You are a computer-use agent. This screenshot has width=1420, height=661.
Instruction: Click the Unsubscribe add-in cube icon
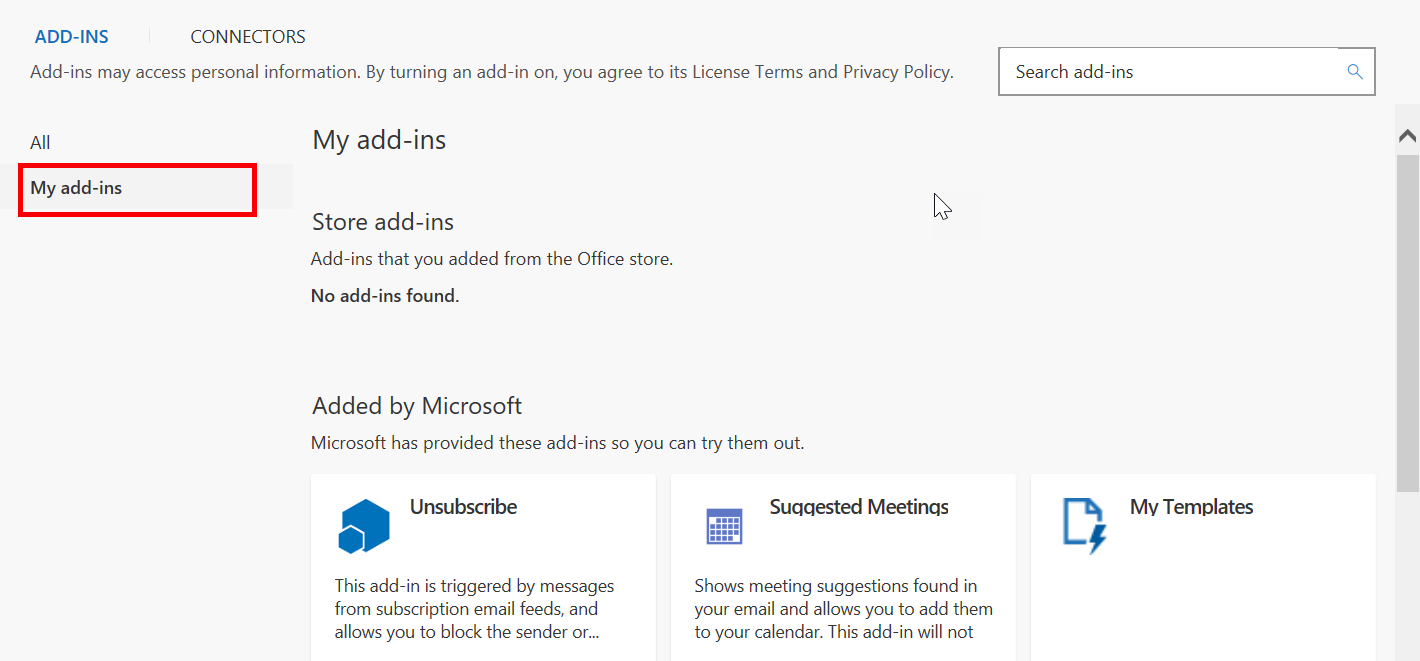click(x=364, y=526)
